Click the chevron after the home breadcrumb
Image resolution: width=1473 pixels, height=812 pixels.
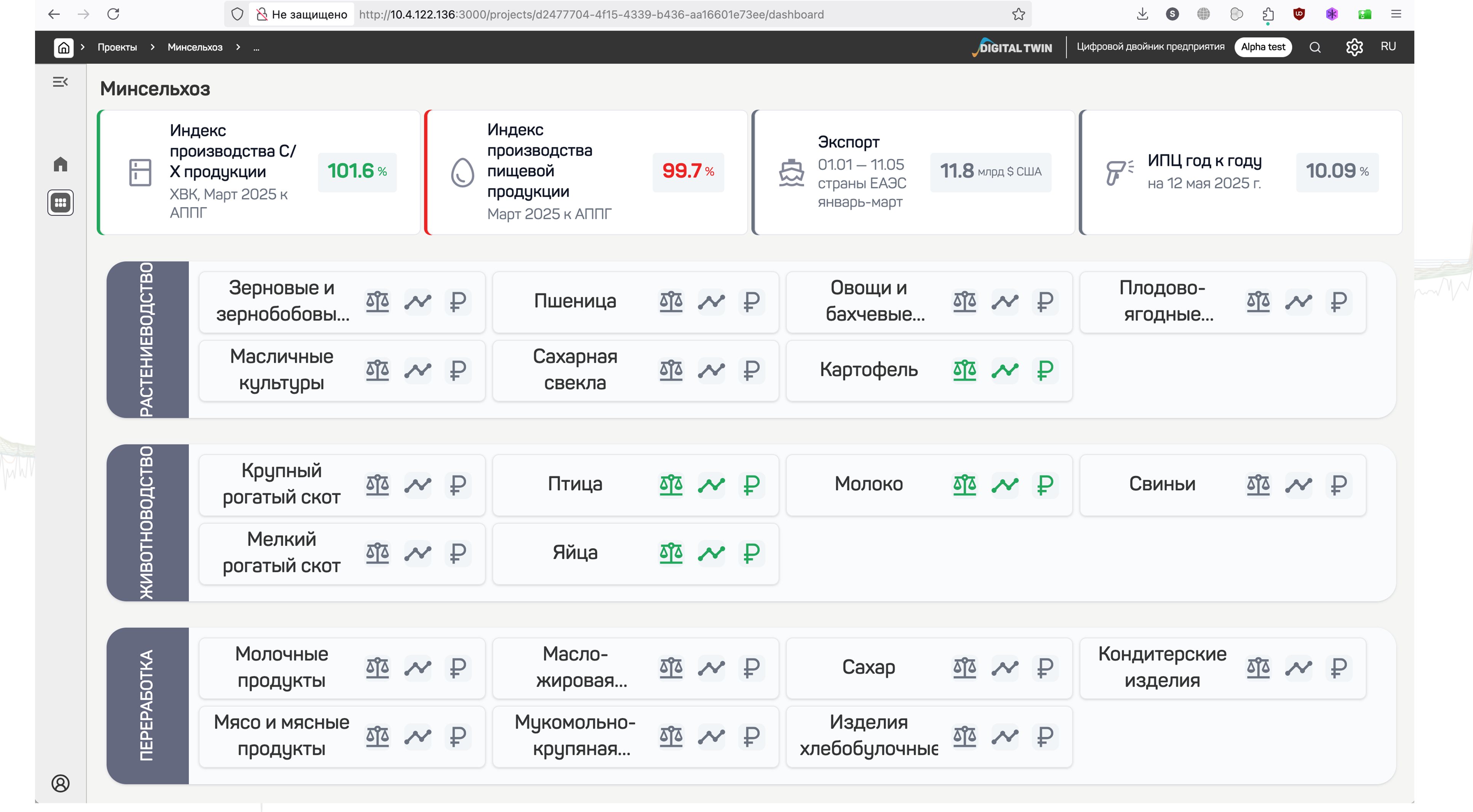coord(83,47)
